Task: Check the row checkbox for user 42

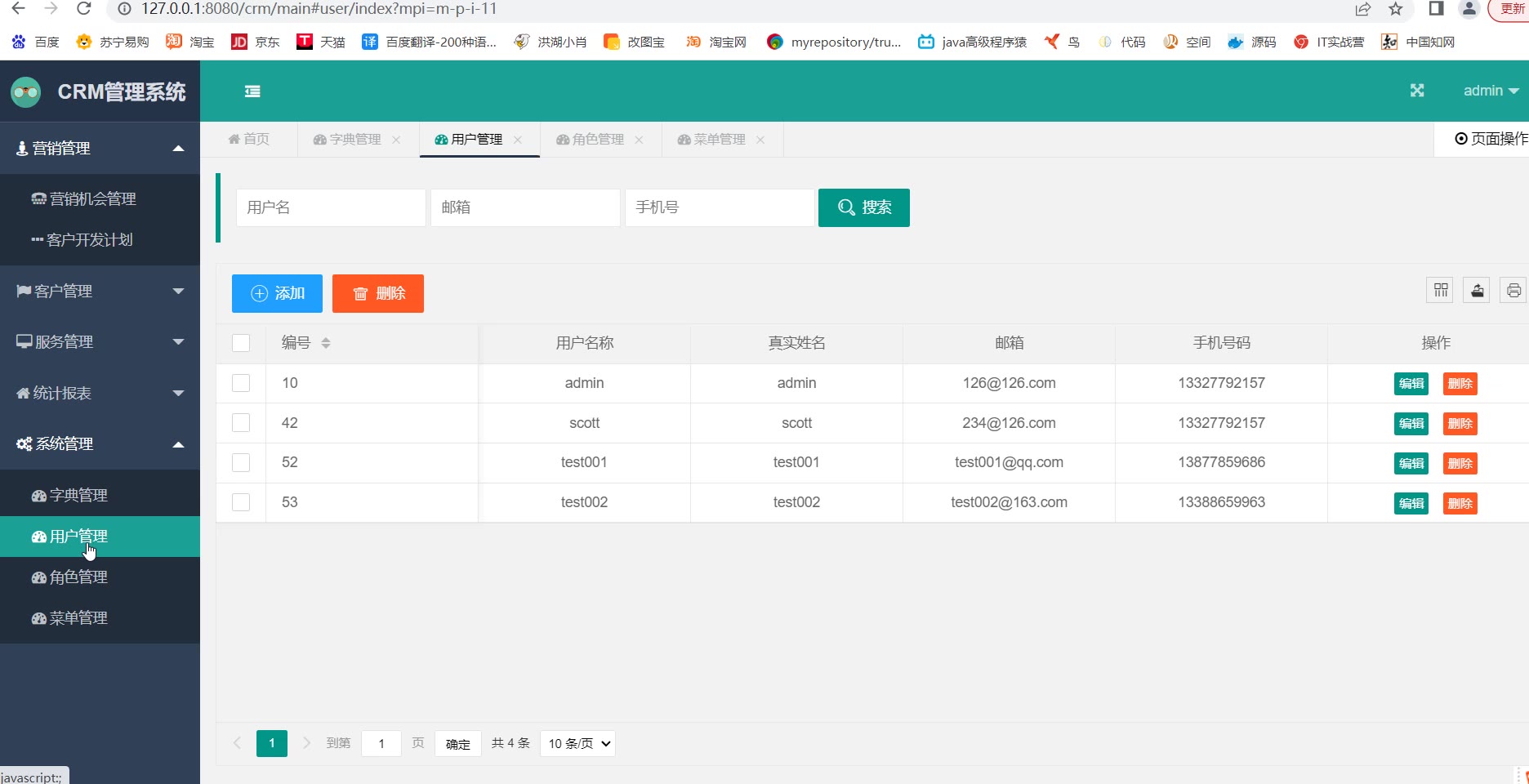Action: [241, 423]
